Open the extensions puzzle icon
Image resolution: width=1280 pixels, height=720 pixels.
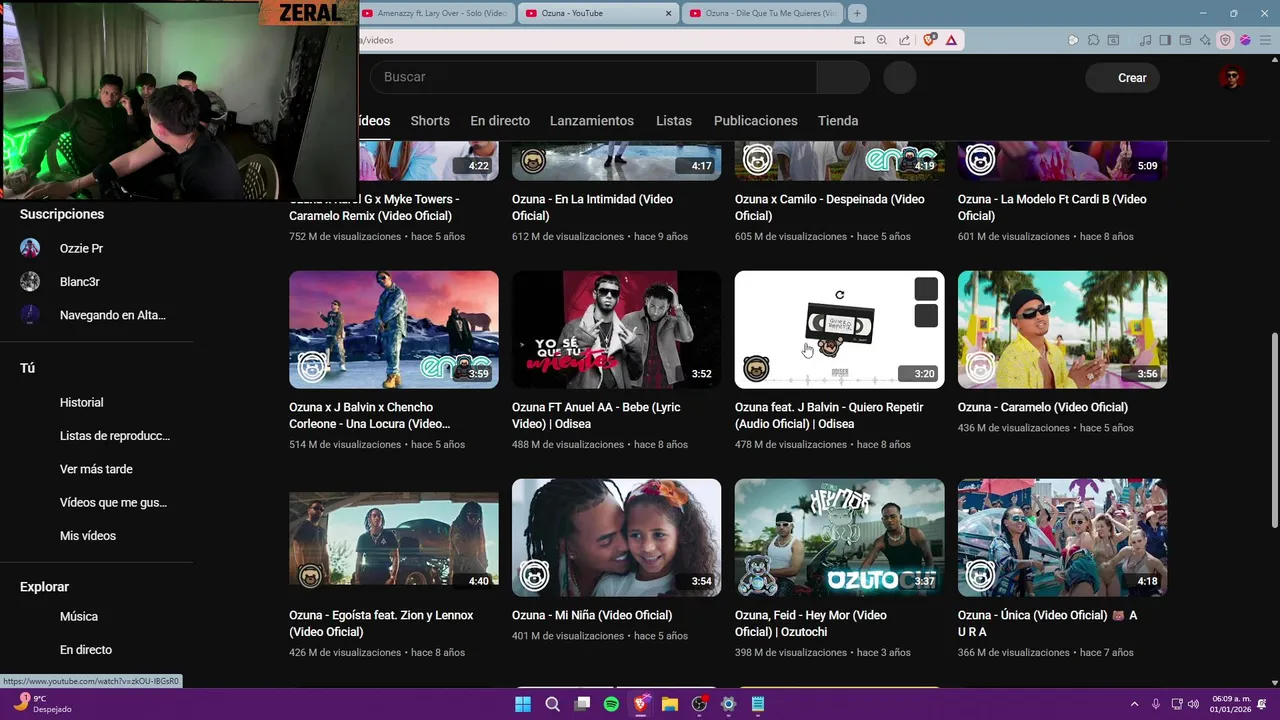[x=1093, y=40]
